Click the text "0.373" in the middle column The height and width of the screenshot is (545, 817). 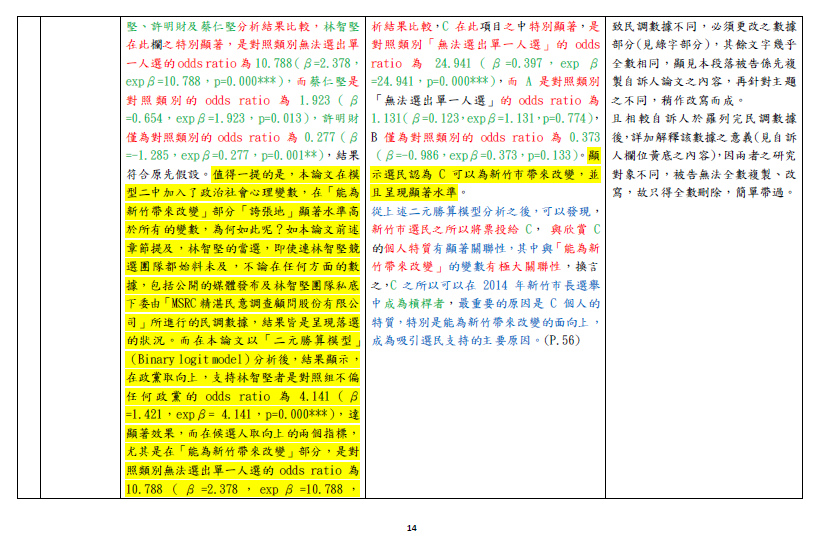tap(583, 137)
